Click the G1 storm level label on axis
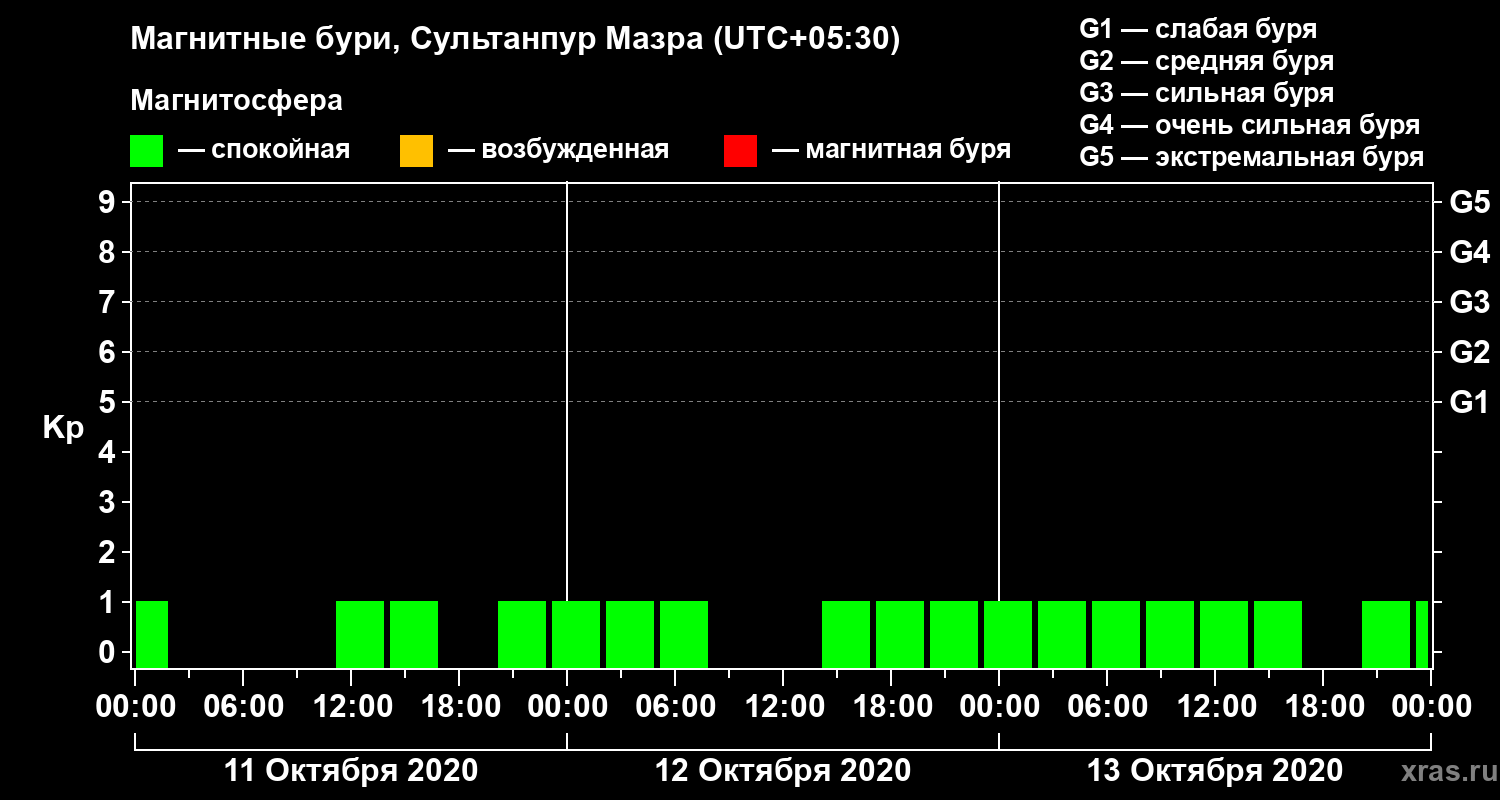Screen dimensions: 1500x800 tap(1470, 403)
